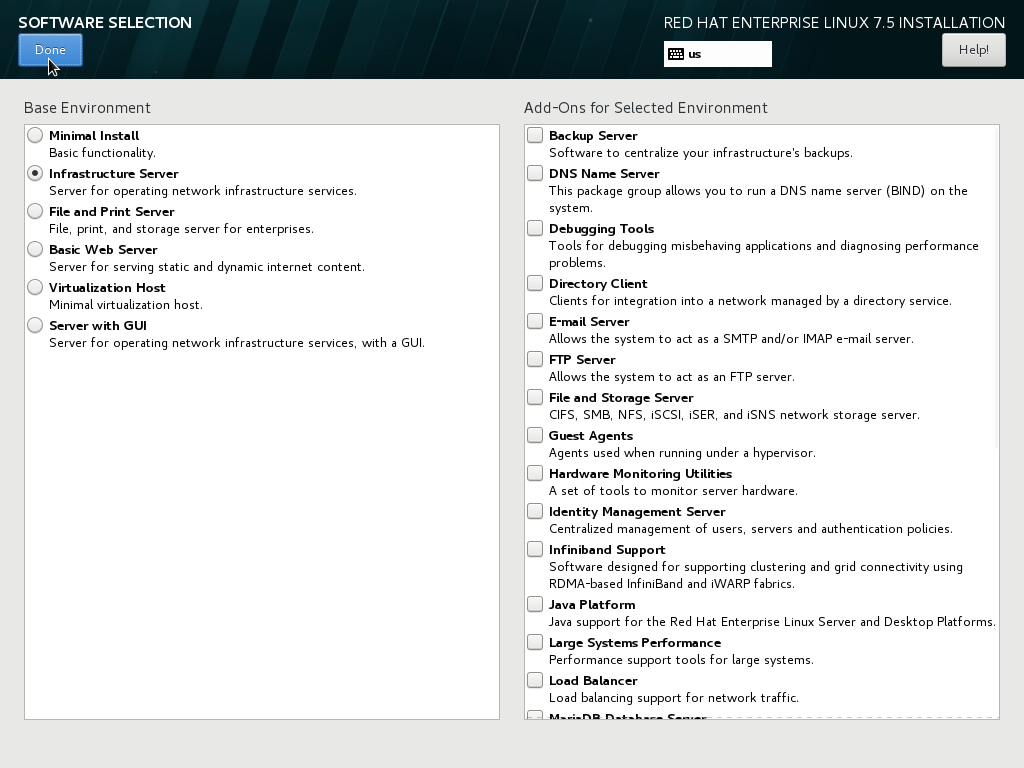
Task: Click the add-ons list vertical scrollbar
Action: [x=997, y=287]
